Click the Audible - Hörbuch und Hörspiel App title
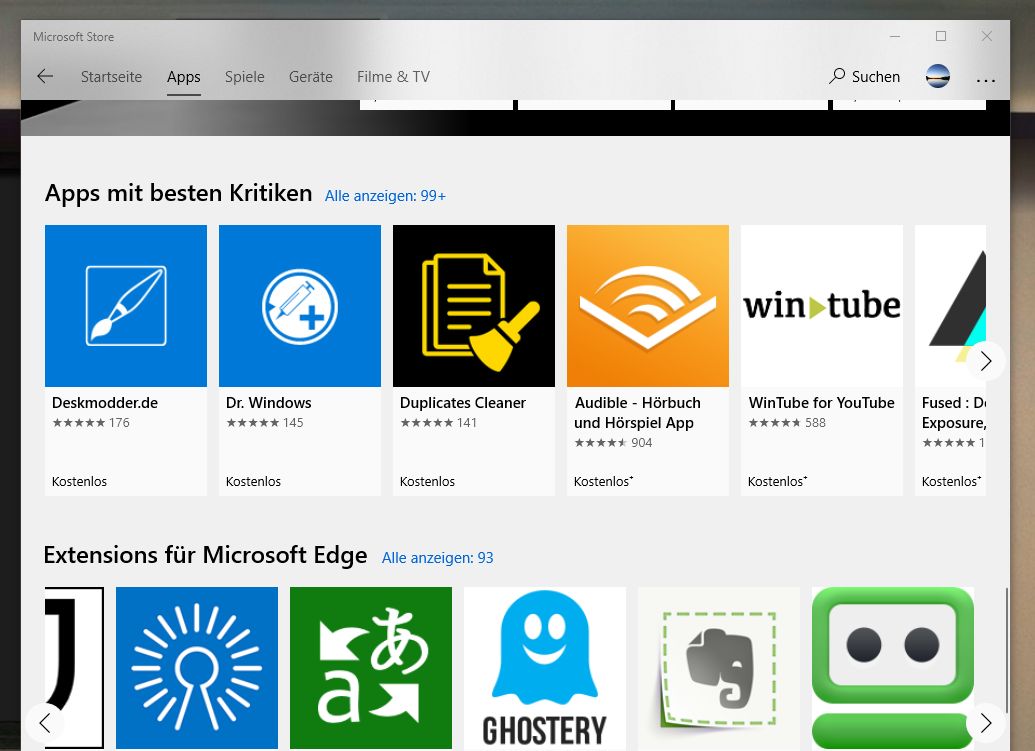 click(637, 412)
